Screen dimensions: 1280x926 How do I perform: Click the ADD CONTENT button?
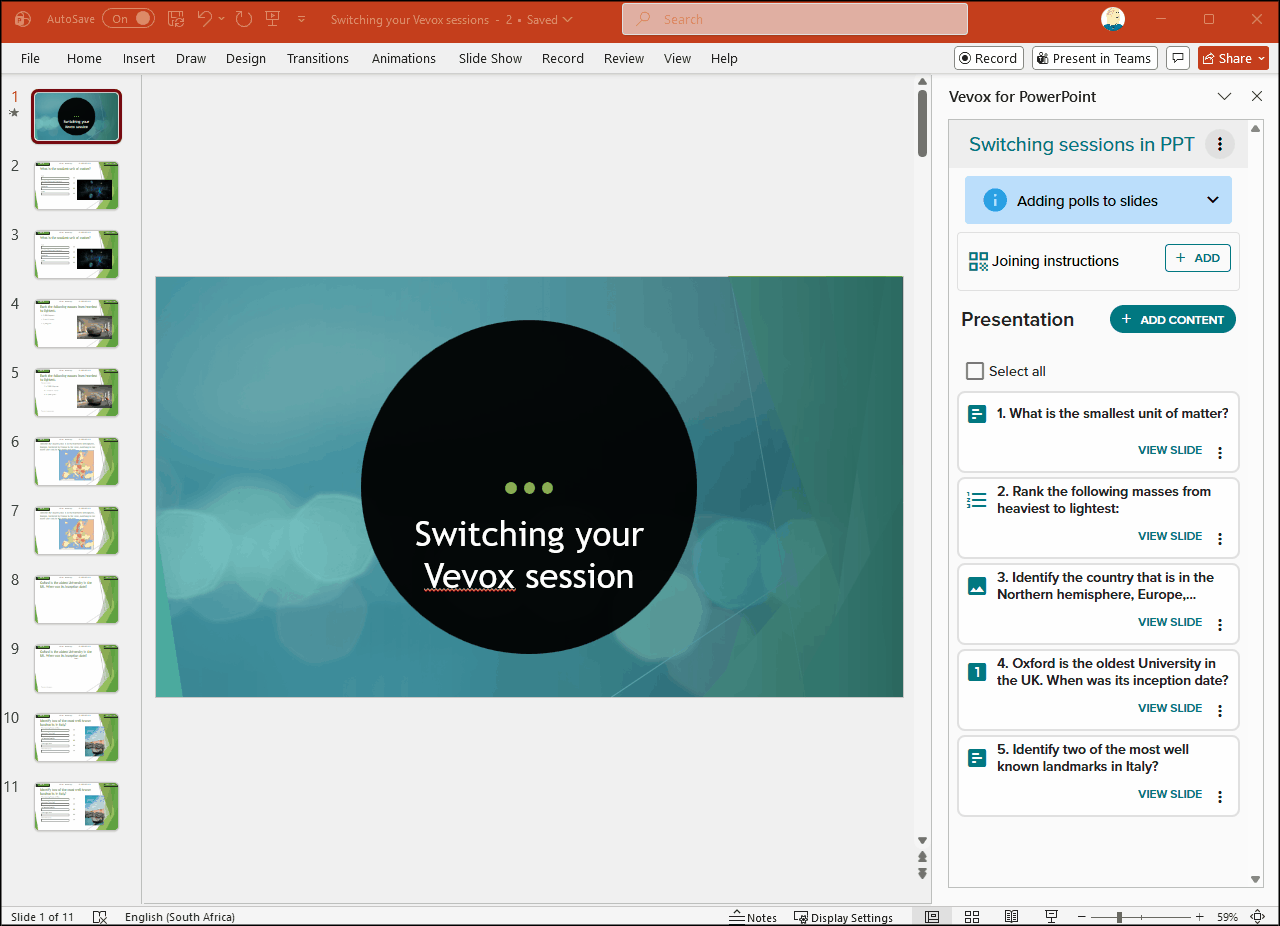point(1173,319)
